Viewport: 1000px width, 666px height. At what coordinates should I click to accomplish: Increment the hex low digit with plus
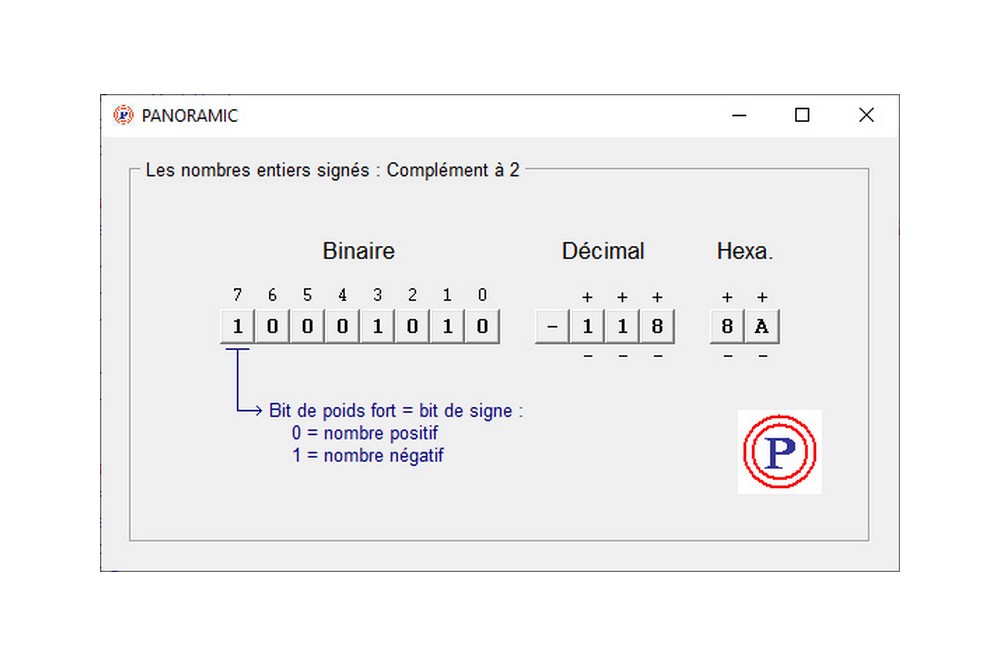[x=762, y=297]
